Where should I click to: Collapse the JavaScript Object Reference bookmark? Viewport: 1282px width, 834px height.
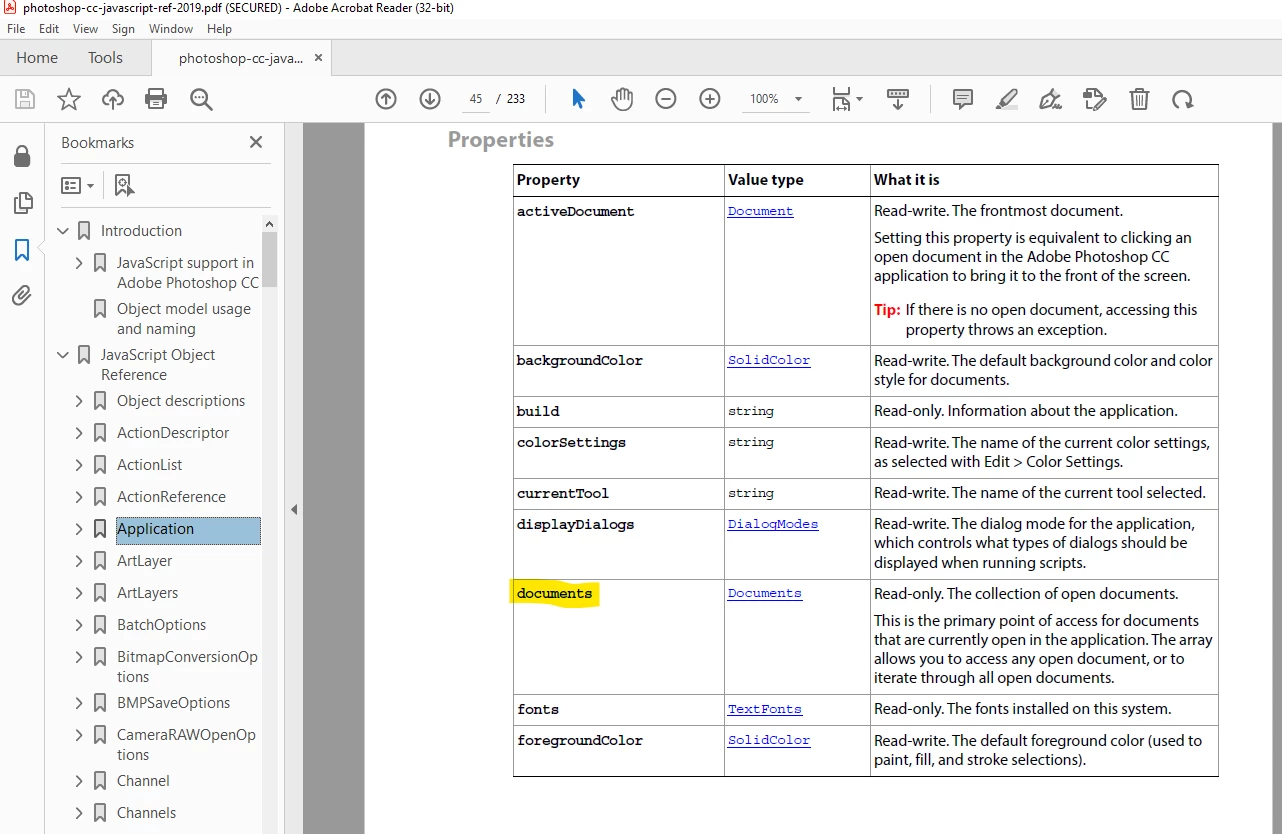pos(64,355)
